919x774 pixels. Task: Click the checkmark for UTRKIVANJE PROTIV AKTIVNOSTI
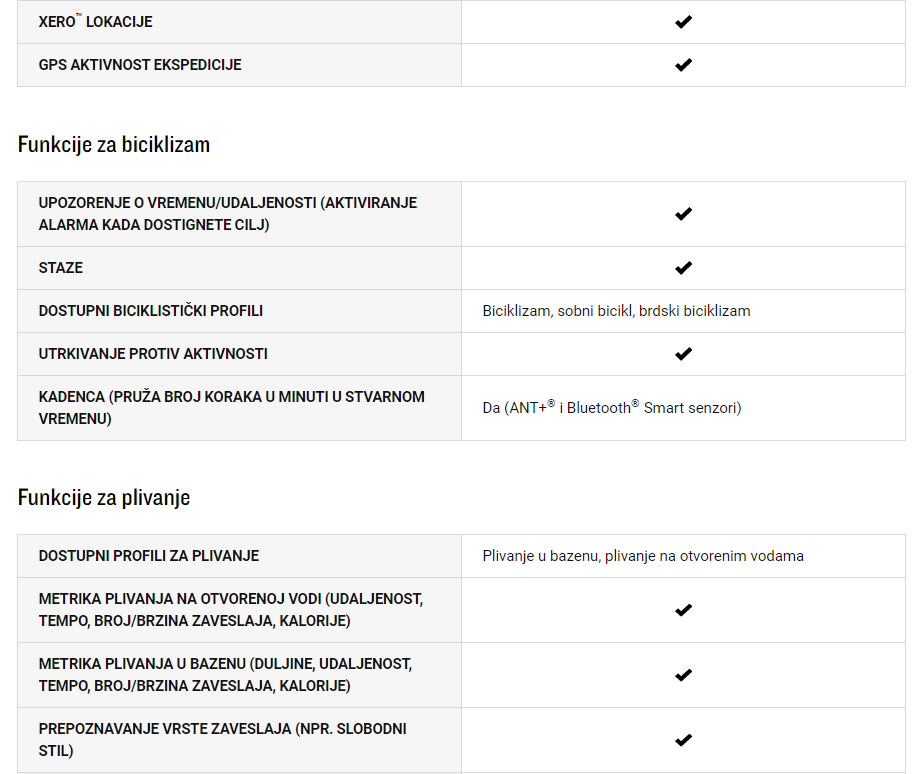(x=683, y=354)
